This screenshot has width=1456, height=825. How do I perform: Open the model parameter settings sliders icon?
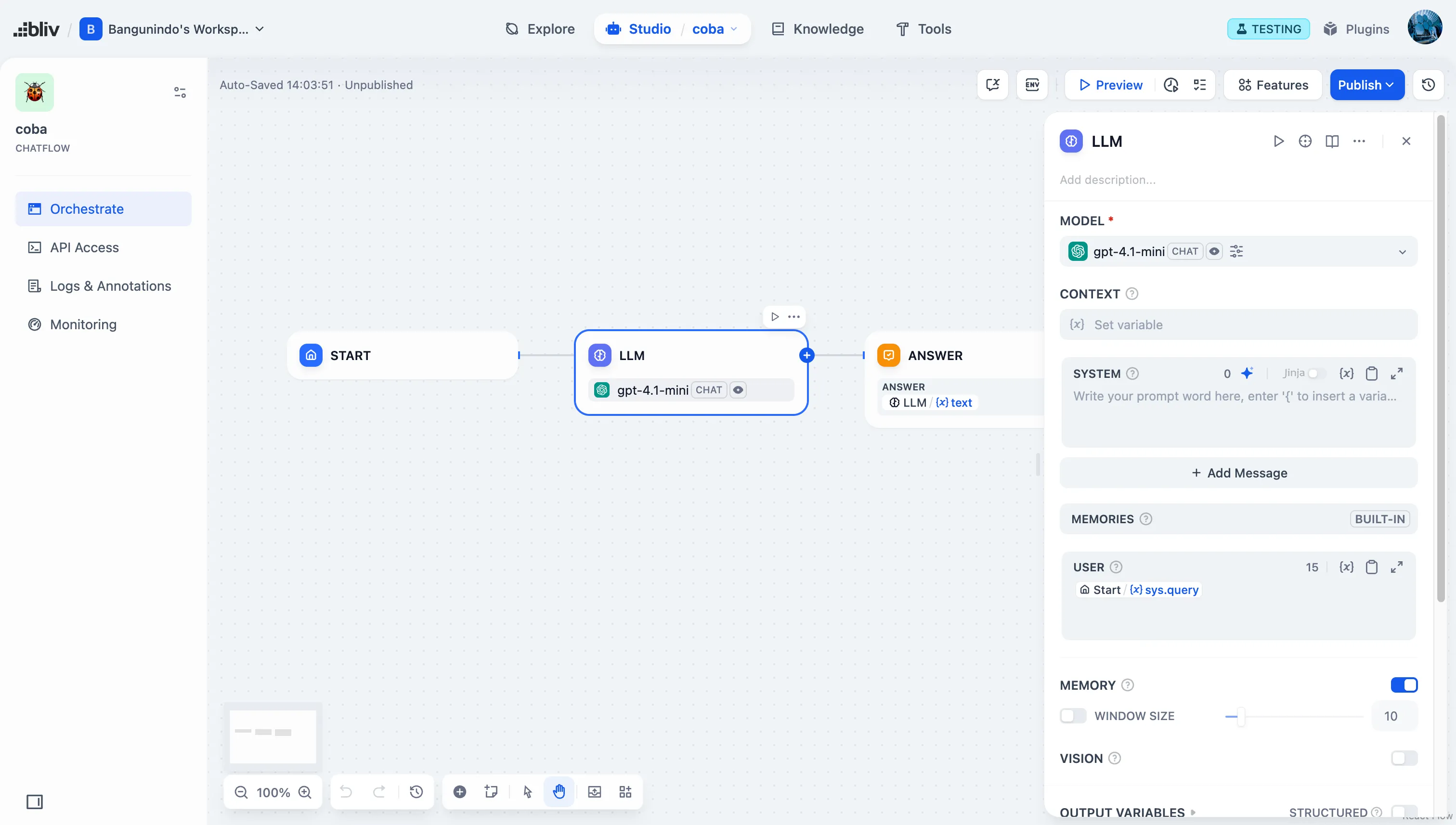pos(1236,251)
